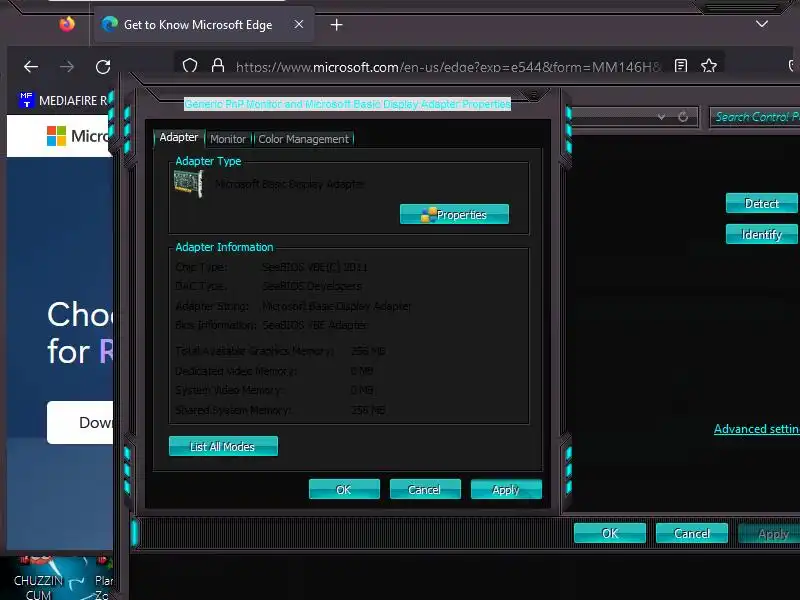Click the microsoft.com address bar URL
Image resolution: width=800 pixels, height=600 pixels.
[x=448, y=67]
